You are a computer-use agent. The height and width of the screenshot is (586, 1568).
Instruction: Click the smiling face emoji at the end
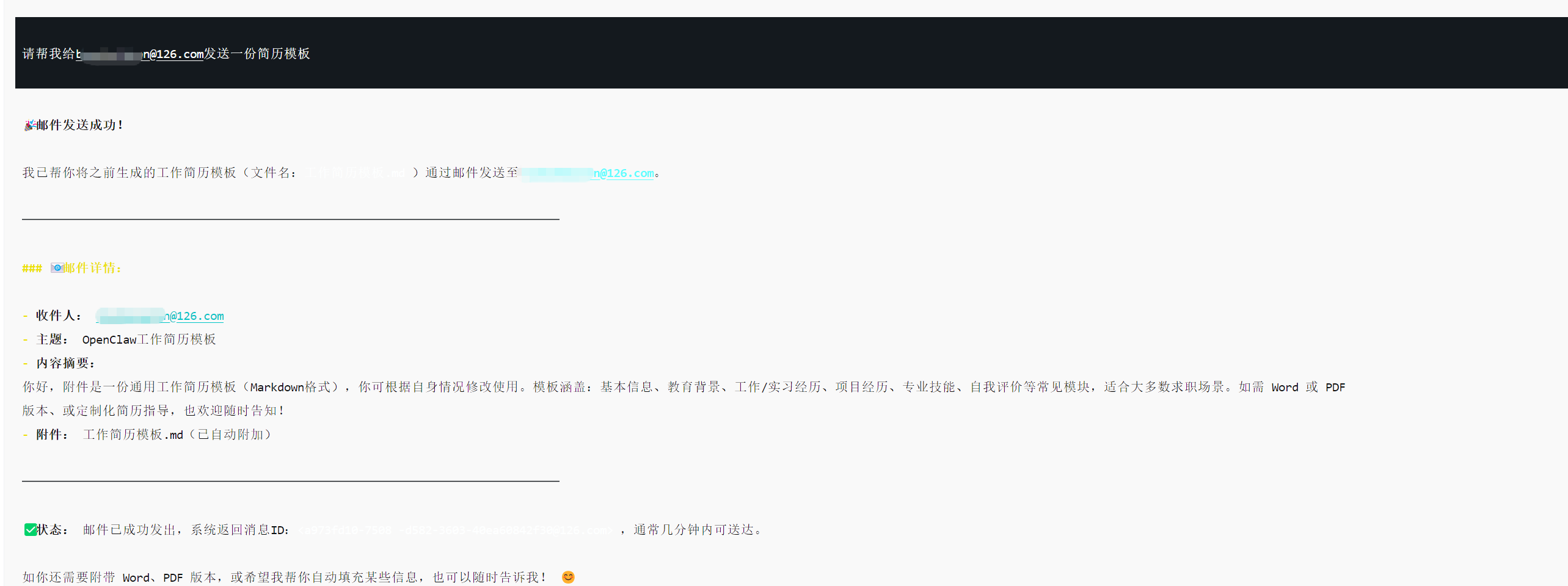[x=568, y=577]
